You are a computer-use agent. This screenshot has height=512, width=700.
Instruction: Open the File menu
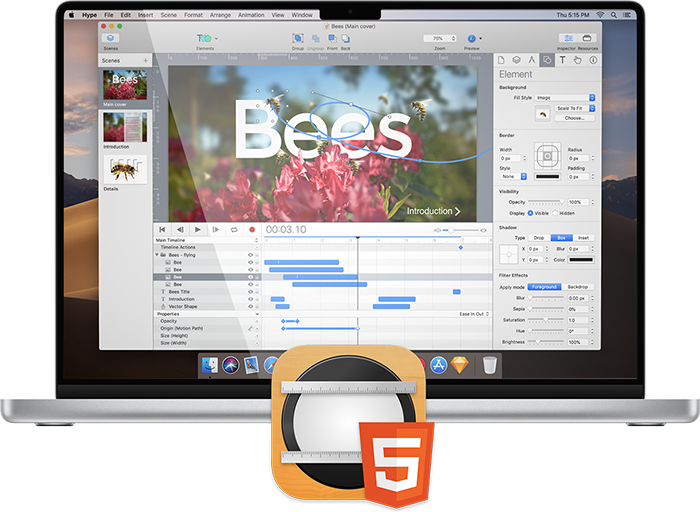coord(108,15)
